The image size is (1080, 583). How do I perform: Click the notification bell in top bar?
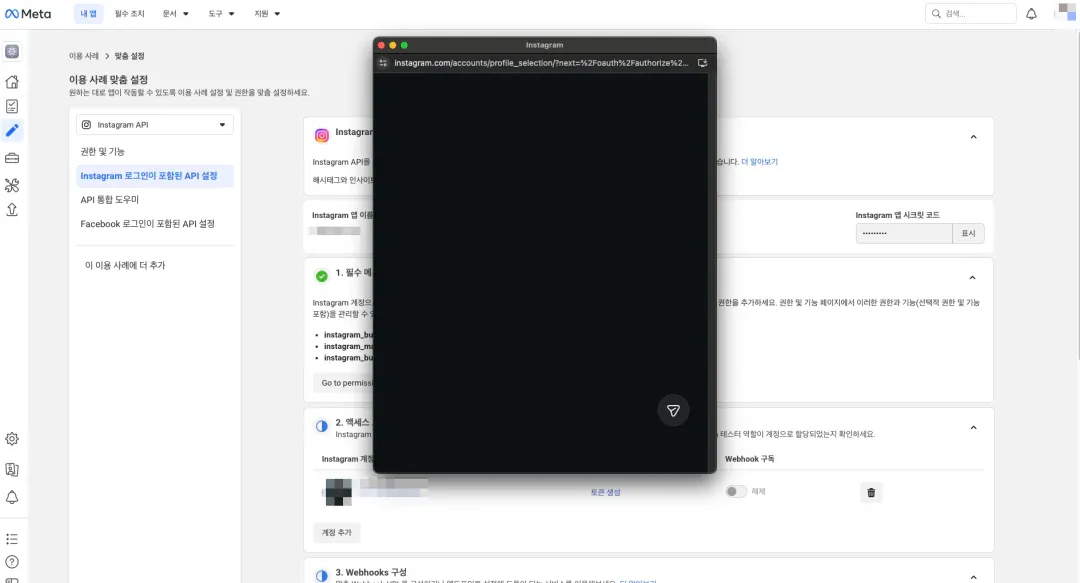1031,14
